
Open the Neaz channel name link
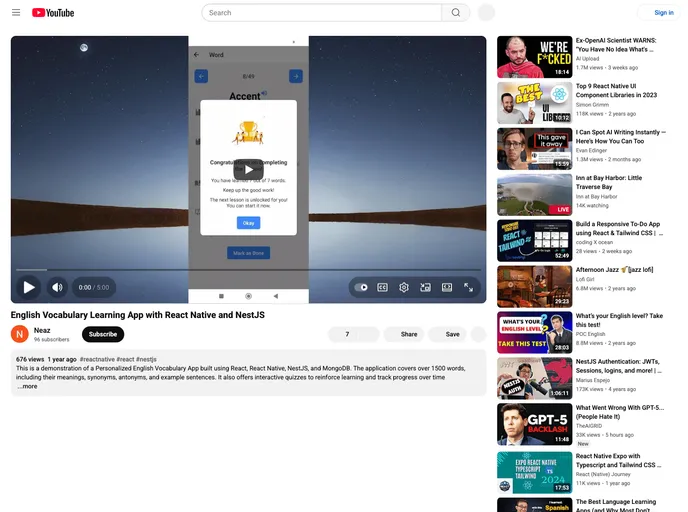click(x=42, y=330)
